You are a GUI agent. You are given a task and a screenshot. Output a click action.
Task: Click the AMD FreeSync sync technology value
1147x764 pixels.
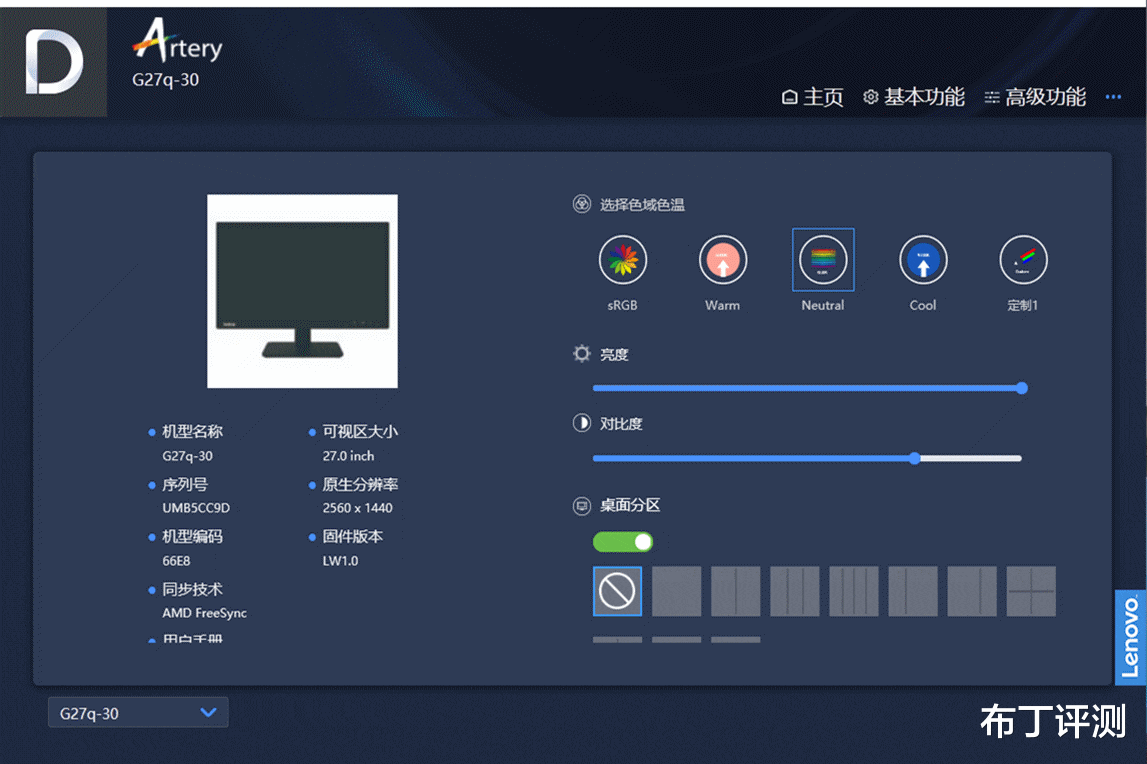tap(204, 613)
